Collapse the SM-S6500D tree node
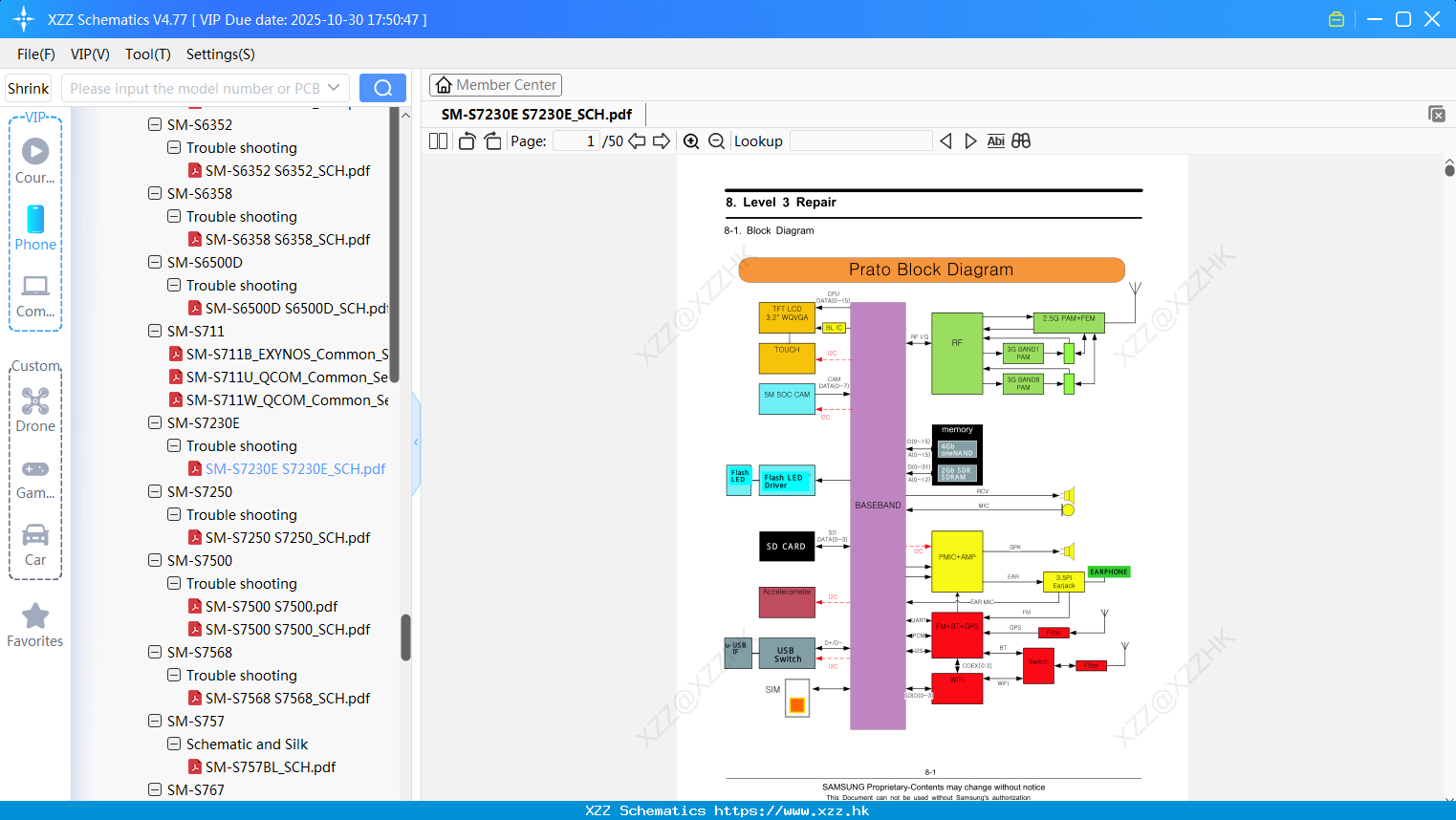This screenshot has width=1456, height=820. 155,262
